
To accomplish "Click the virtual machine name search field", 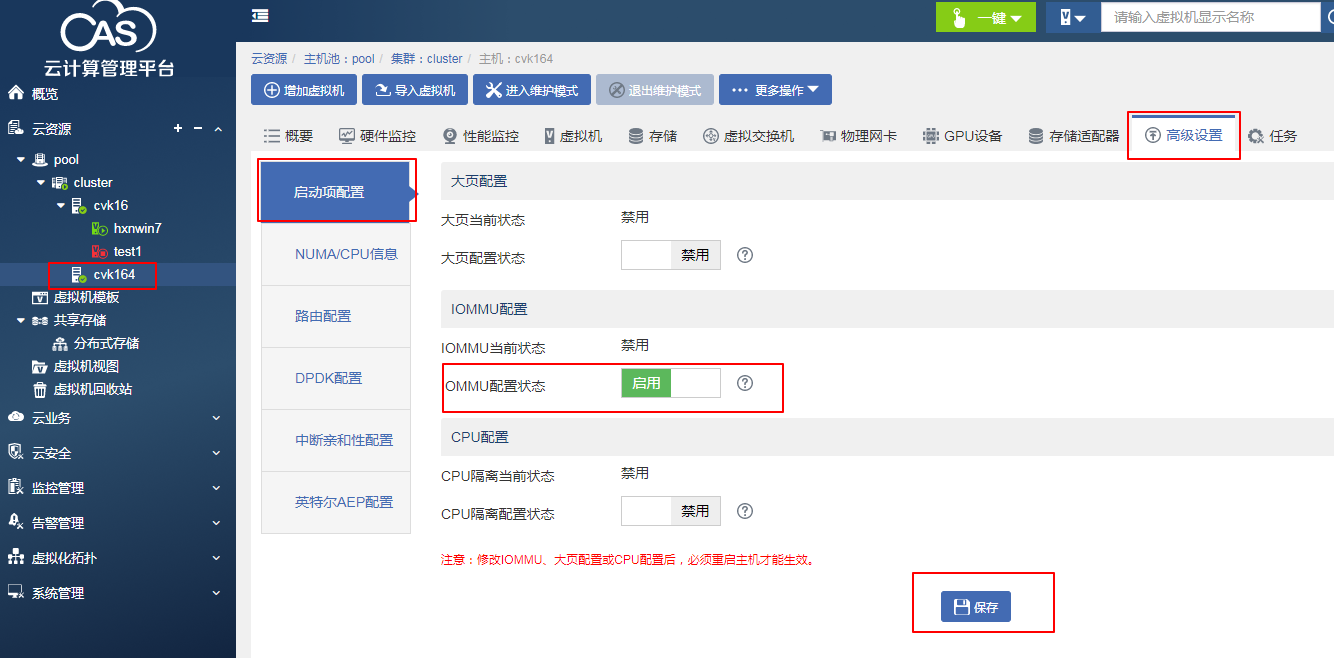I will 1208,17.
